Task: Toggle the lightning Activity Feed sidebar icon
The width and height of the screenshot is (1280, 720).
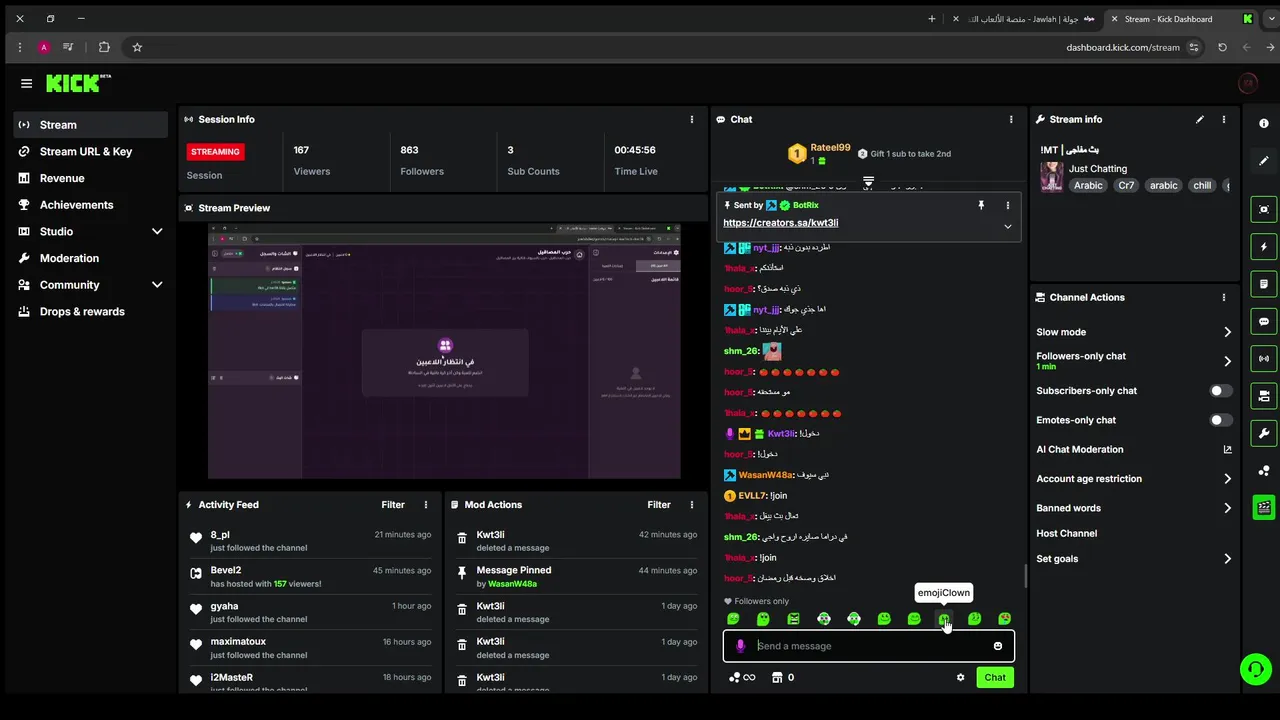Action: click(x=1264, y=246)
